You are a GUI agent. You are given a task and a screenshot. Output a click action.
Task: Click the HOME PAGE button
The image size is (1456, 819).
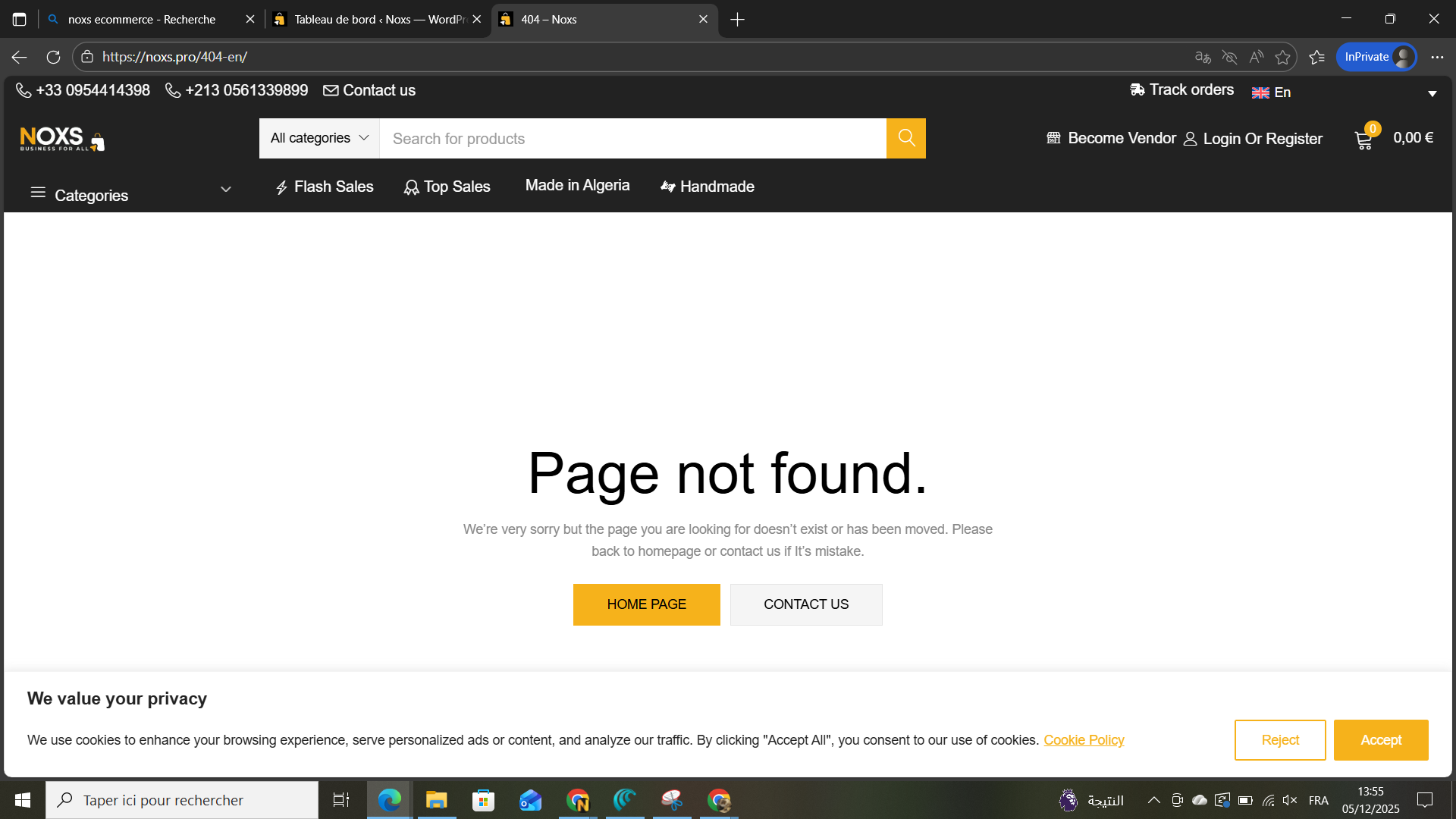[x=646, y=604]
